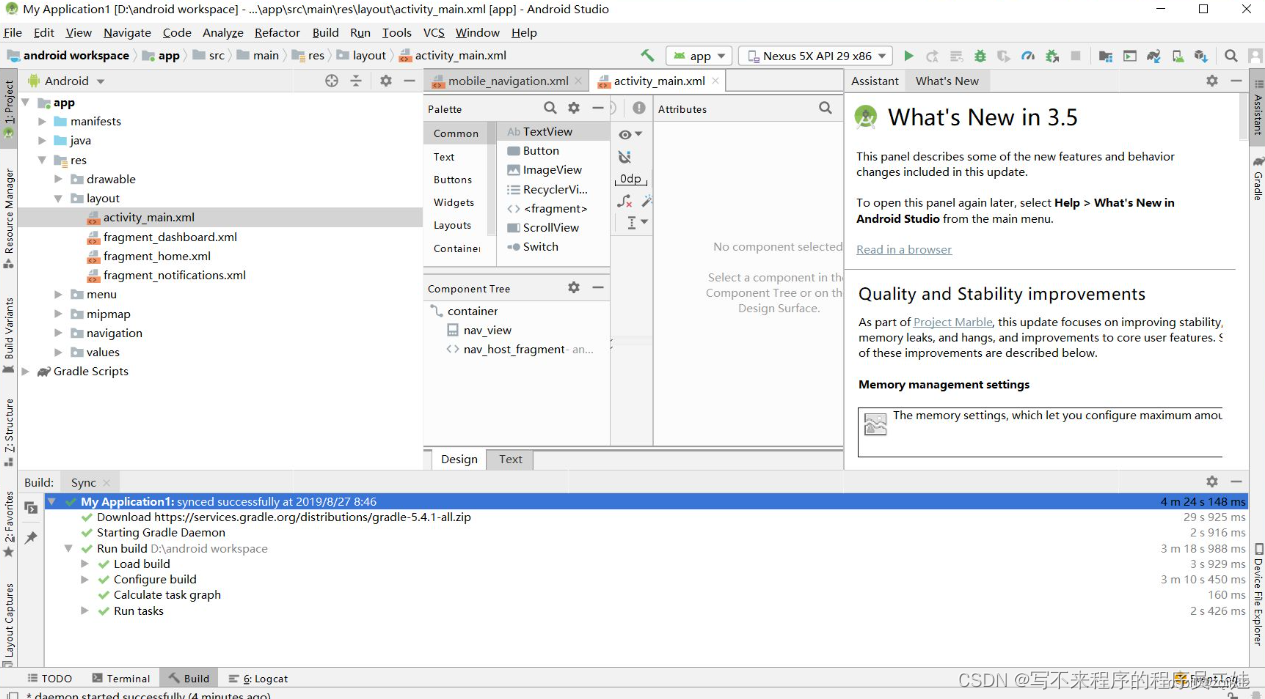Switch to the Text editor tab

click(510, 459)
